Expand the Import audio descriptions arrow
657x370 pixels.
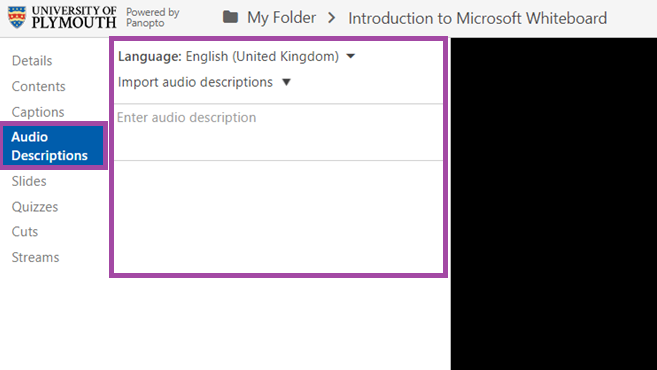(x=286, y=82)
